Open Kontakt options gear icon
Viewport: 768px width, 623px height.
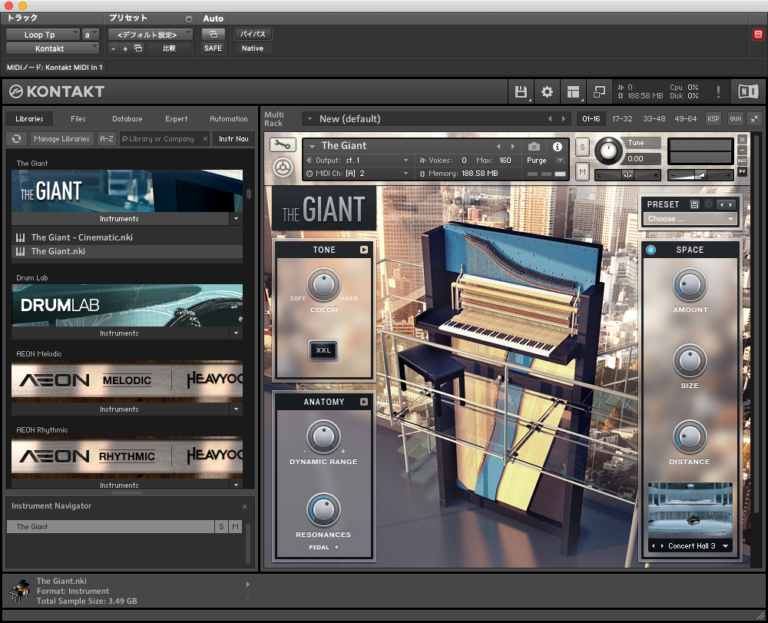point(547,92)
